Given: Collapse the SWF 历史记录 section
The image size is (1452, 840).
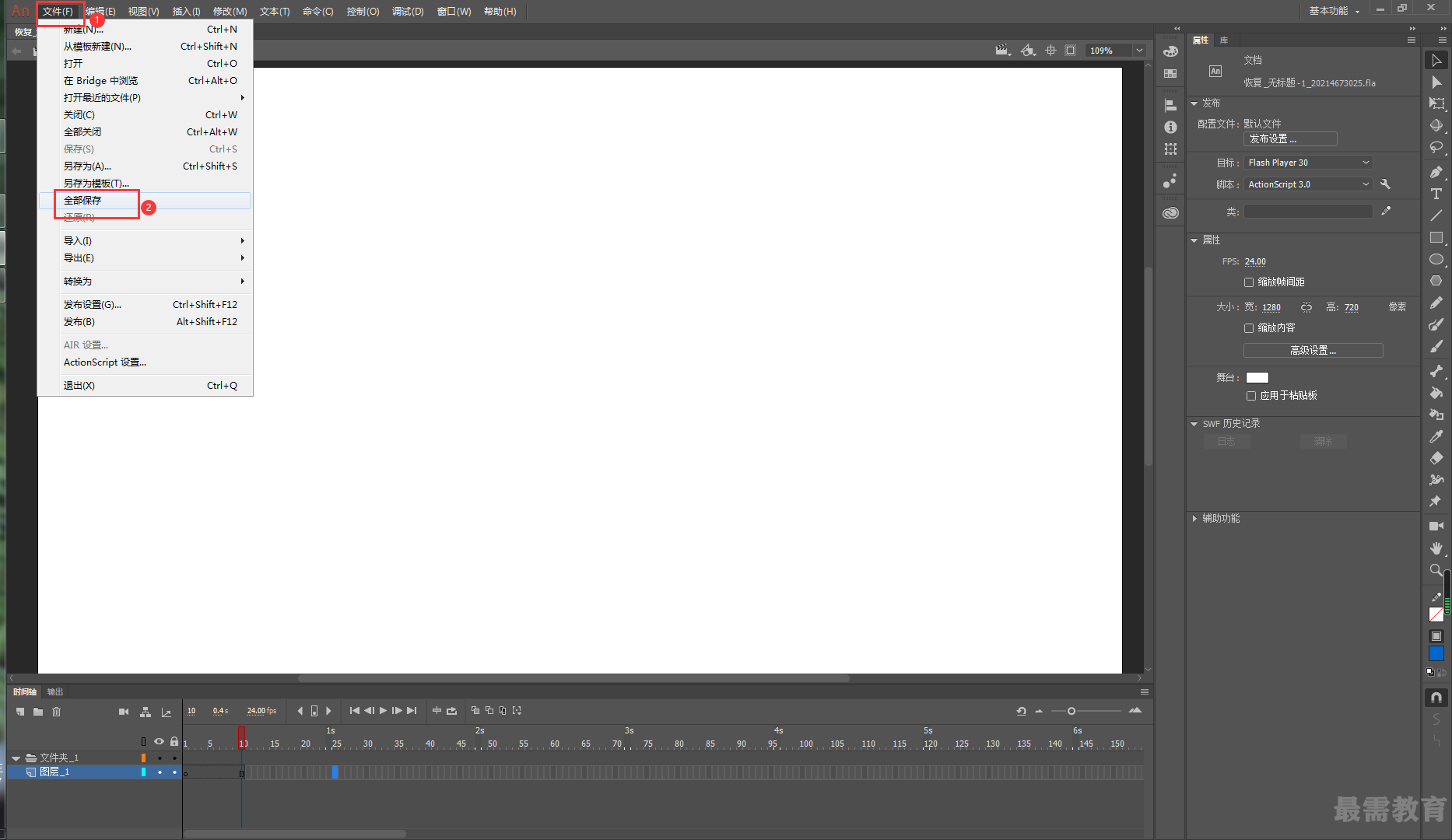Looking at the screenshot, I should tap(1194, 424).
